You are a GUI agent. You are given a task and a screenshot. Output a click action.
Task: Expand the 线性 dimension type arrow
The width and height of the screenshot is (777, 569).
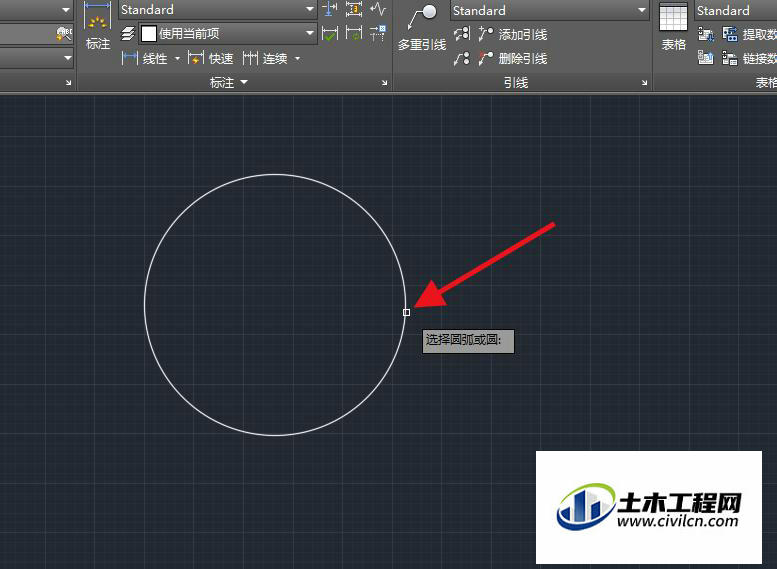click(177, 58)
